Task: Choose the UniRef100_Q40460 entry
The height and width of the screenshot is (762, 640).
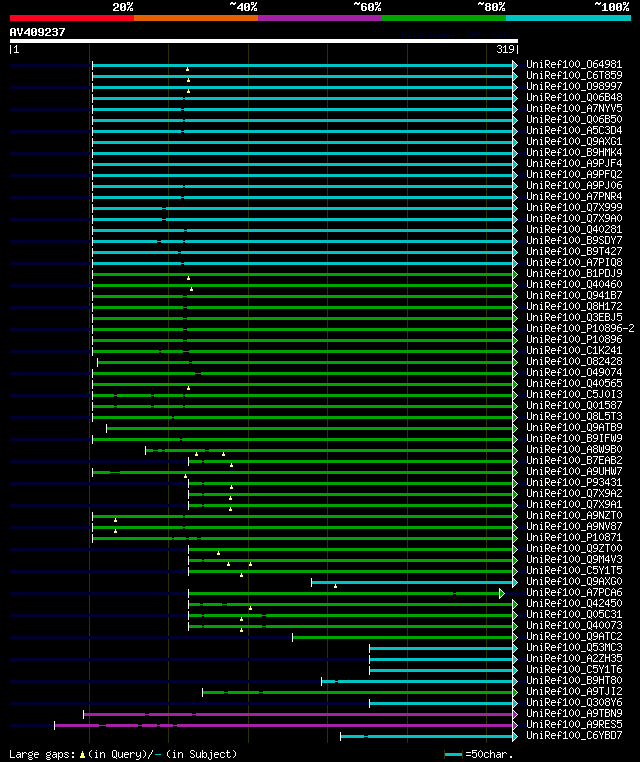Action: (x=574, y=284)
